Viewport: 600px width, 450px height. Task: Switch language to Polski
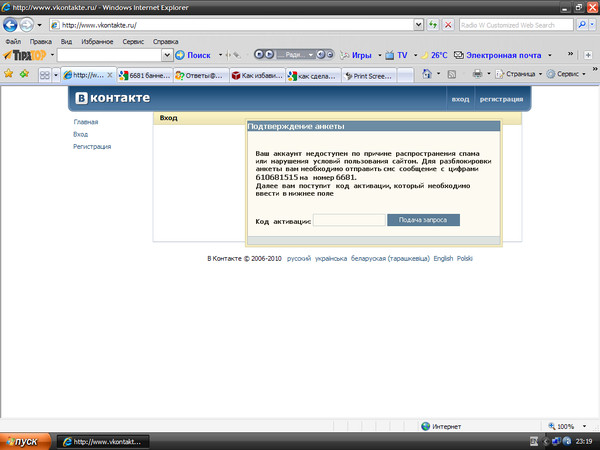click(465, 258)
